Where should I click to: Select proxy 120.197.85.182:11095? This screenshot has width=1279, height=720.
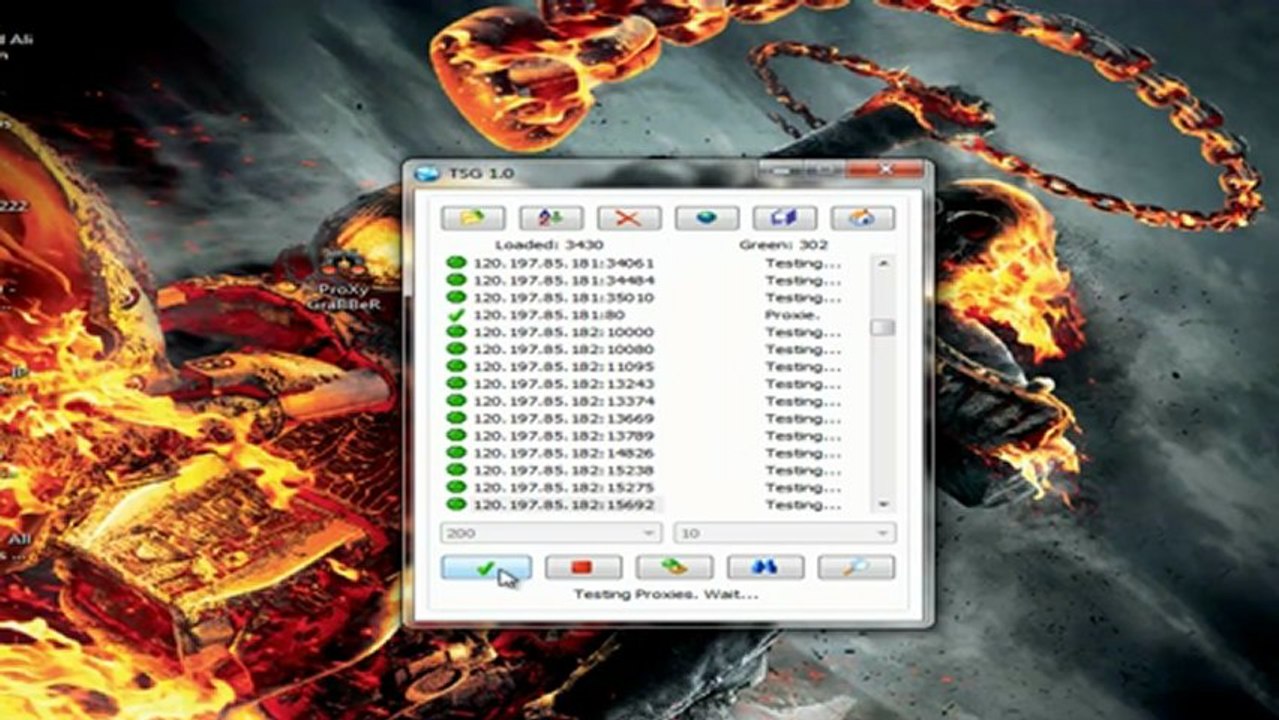[564, 367]
